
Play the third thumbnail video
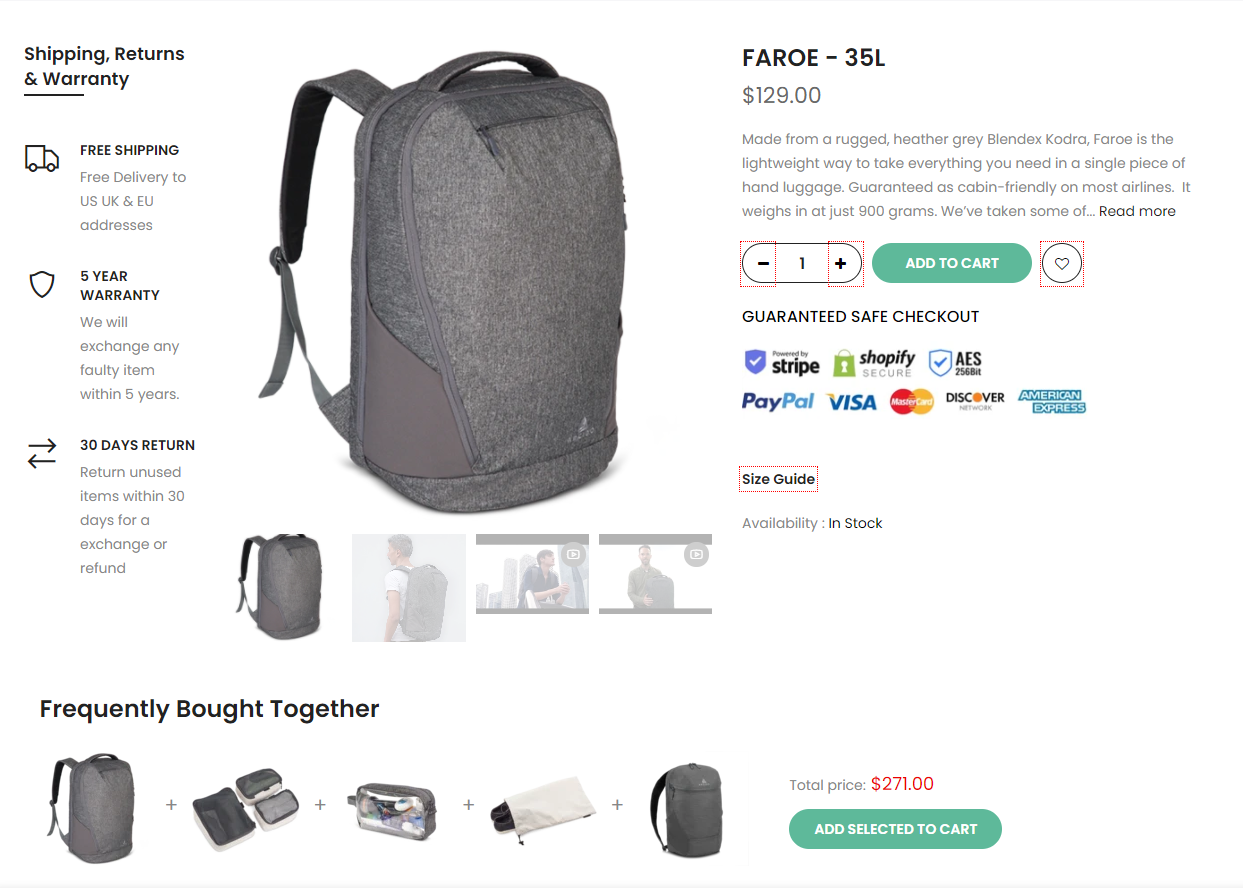coord(532,574)
